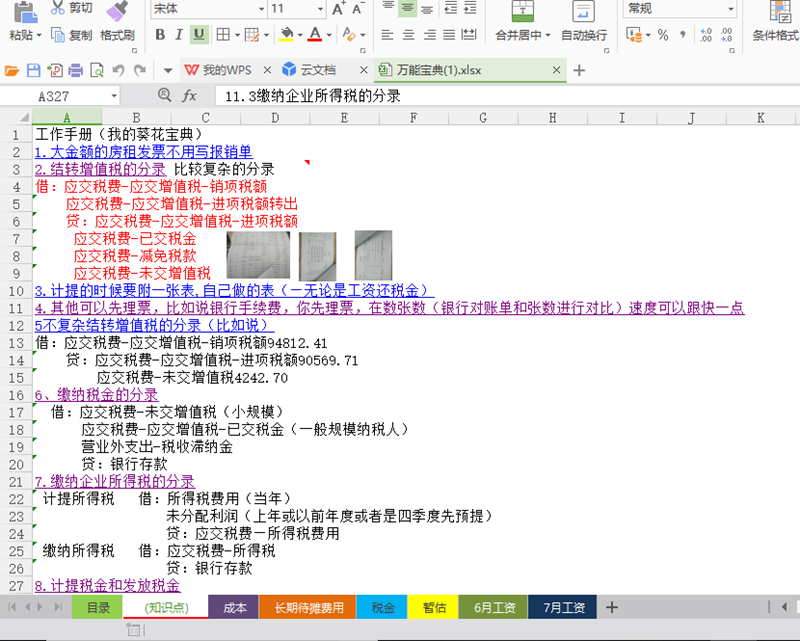Viewport: 800px width, 641px height.
Task: Click the font color red A swatch
Action: [x=315, y=35]
